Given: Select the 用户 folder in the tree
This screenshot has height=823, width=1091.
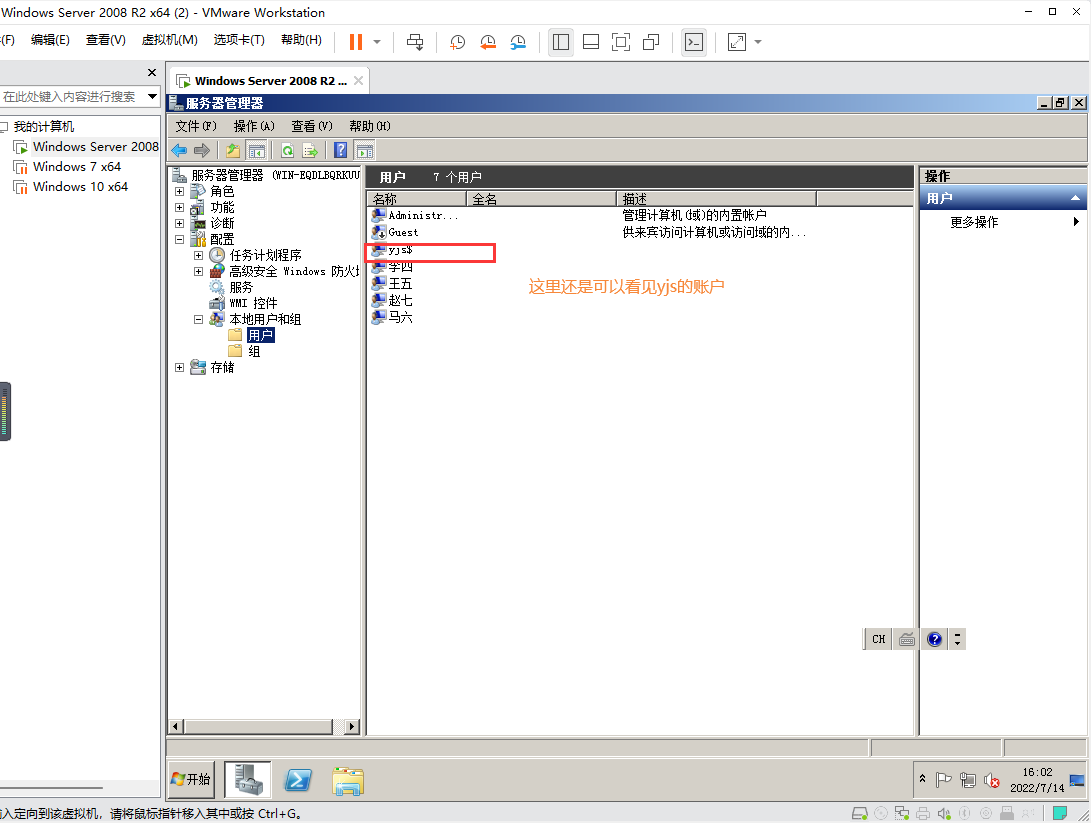Looking at the screenshot, I should 260,335.
